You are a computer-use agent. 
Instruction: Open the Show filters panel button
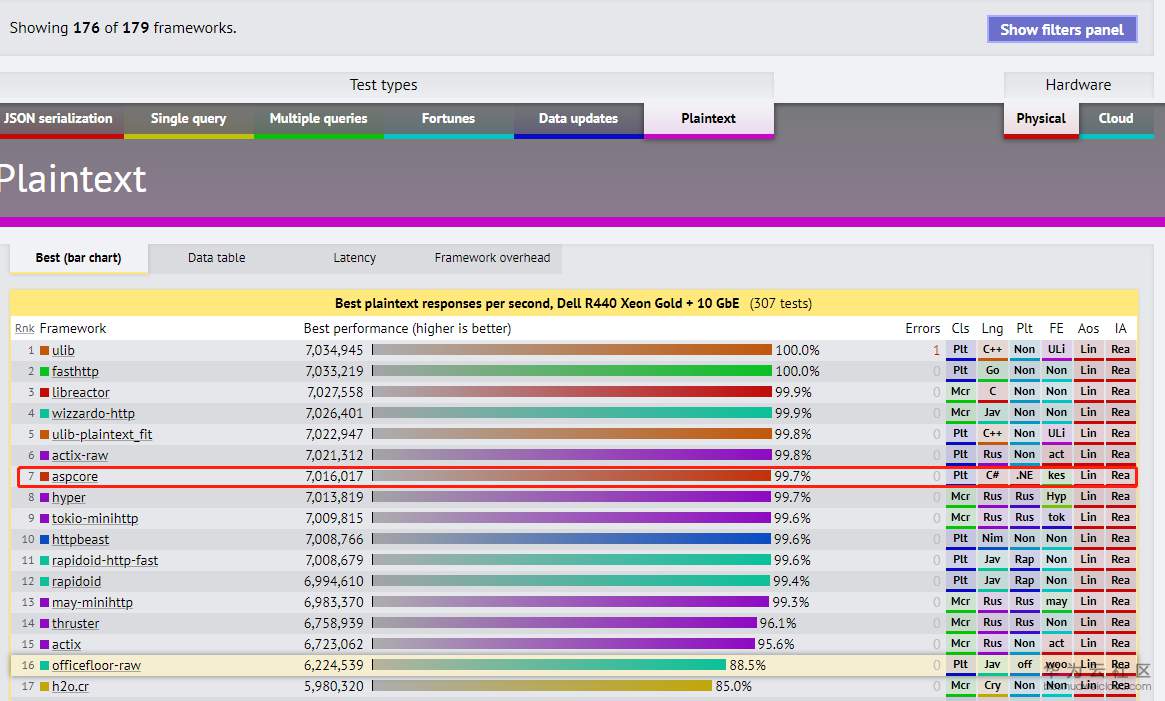[x=1062, y=30]
